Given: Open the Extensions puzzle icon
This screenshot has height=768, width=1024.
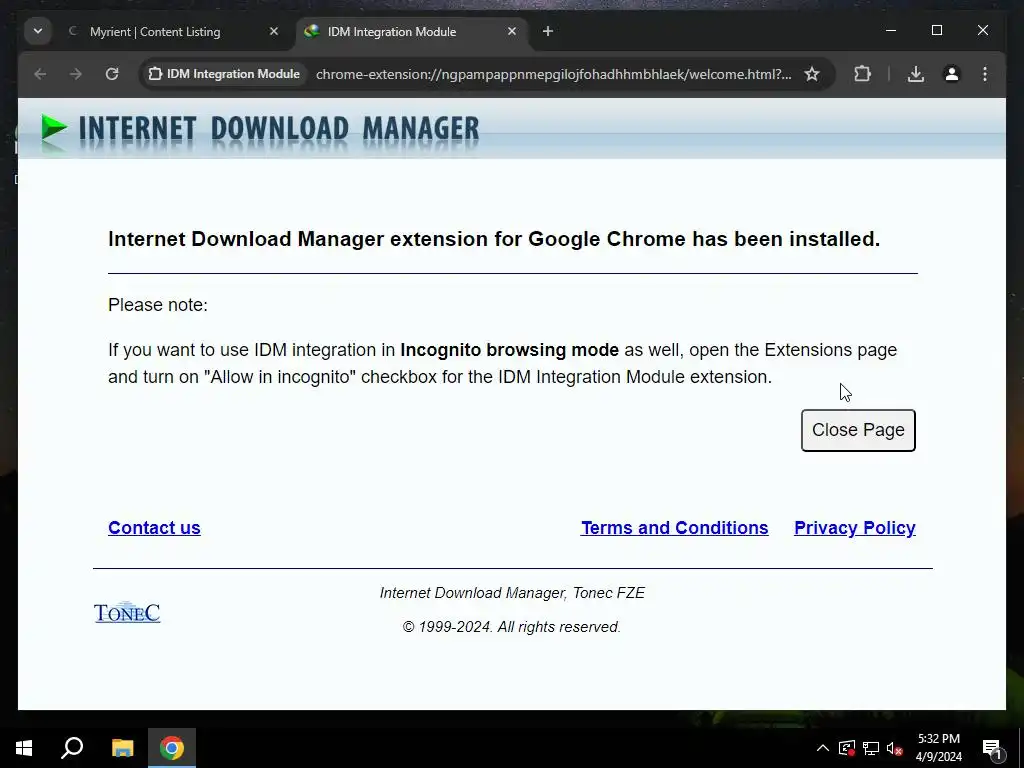Looking at the screenshot, I should (x=863, y=74).
